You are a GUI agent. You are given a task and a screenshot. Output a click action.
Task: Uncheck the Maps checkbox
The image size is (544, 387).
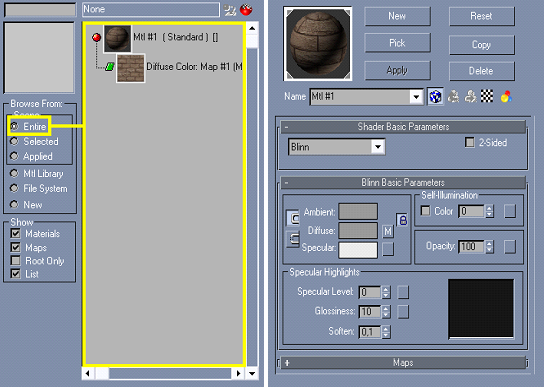click(16, 247)
